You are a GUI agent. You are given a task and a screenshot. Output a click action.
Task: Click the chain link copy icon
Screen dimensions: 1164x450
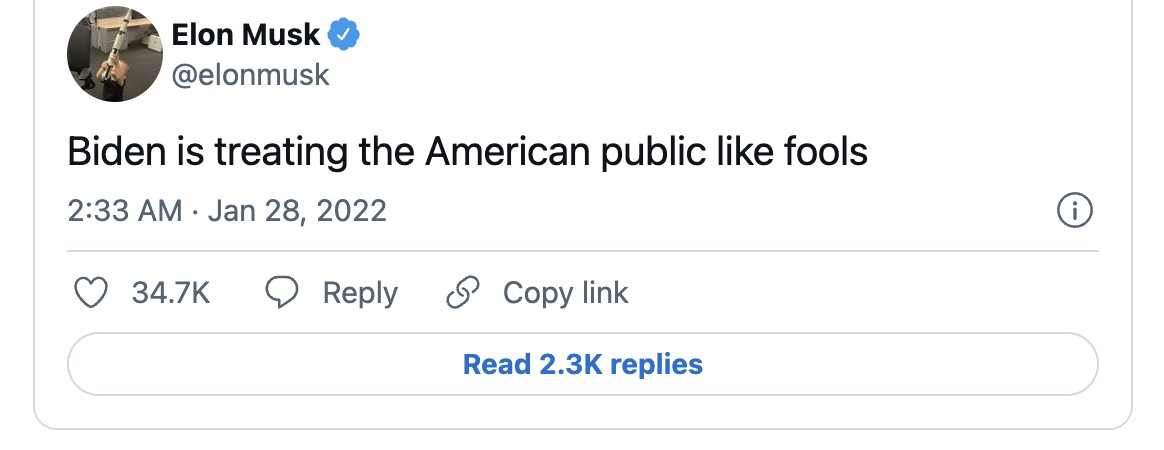tap(461, 293)
